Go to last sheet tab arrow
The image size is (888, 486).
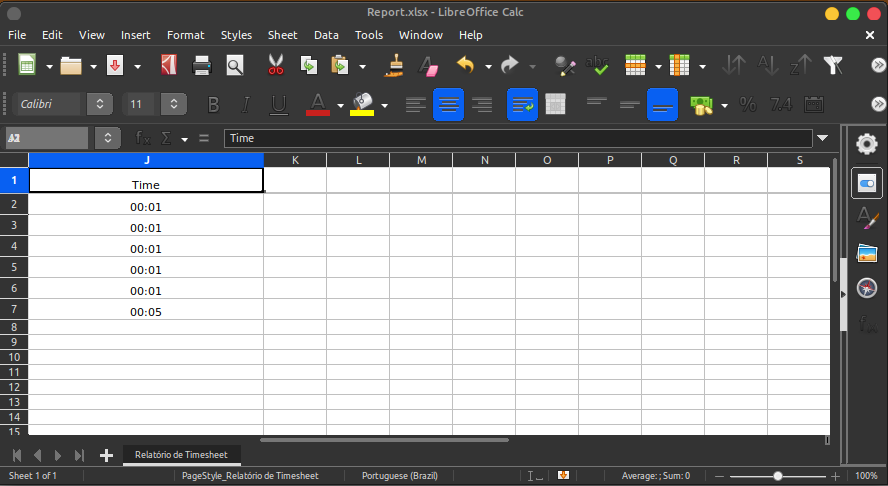(x=79, y=455)
